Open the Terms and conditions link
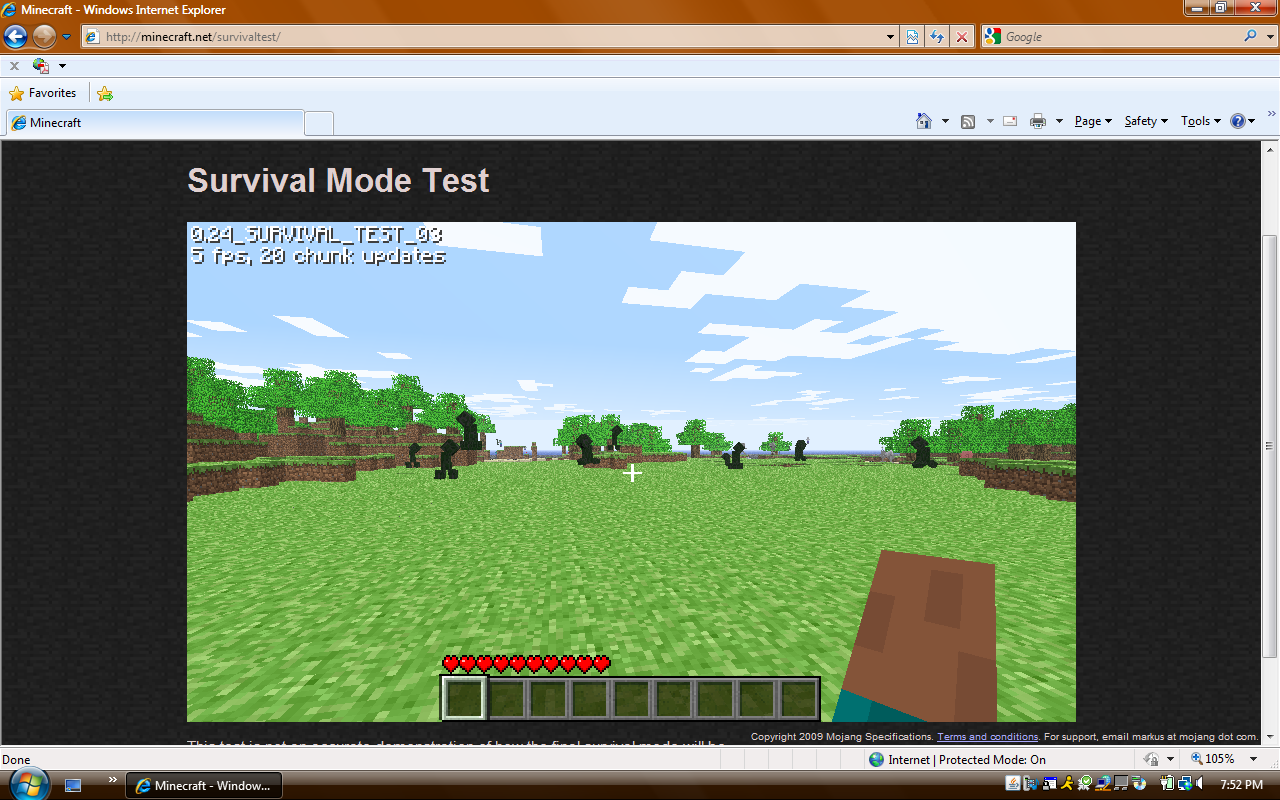Image resolution: width=1280 pixels, height=800 pixels. click(988, 737)
